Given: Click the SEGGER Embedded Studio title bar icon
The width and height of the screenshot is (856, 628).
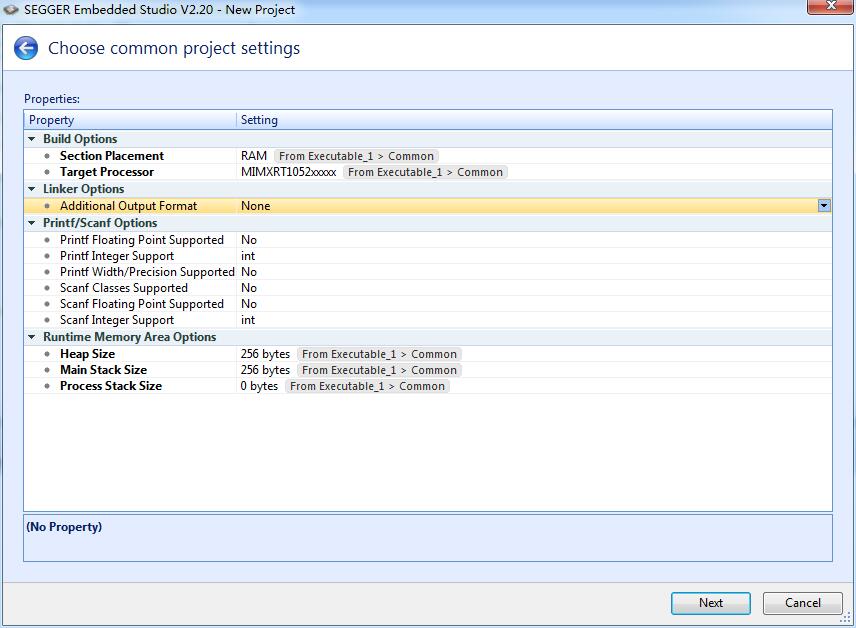Looking at the screenshot, I should click(11, 10).
